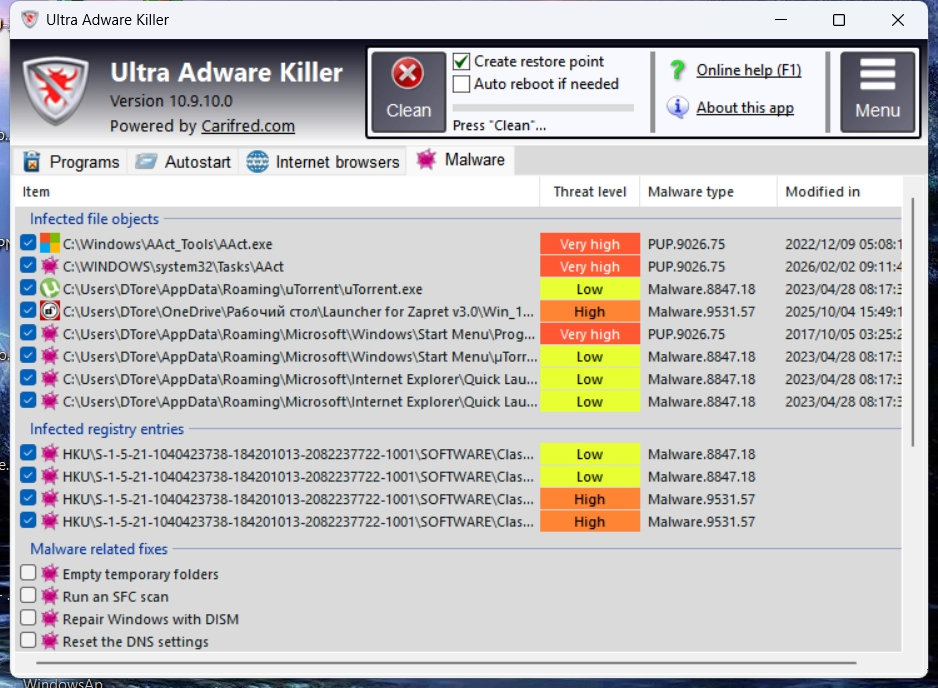
Task: Select the Malware related fixes group header
Action: click(x=99, y=549)
